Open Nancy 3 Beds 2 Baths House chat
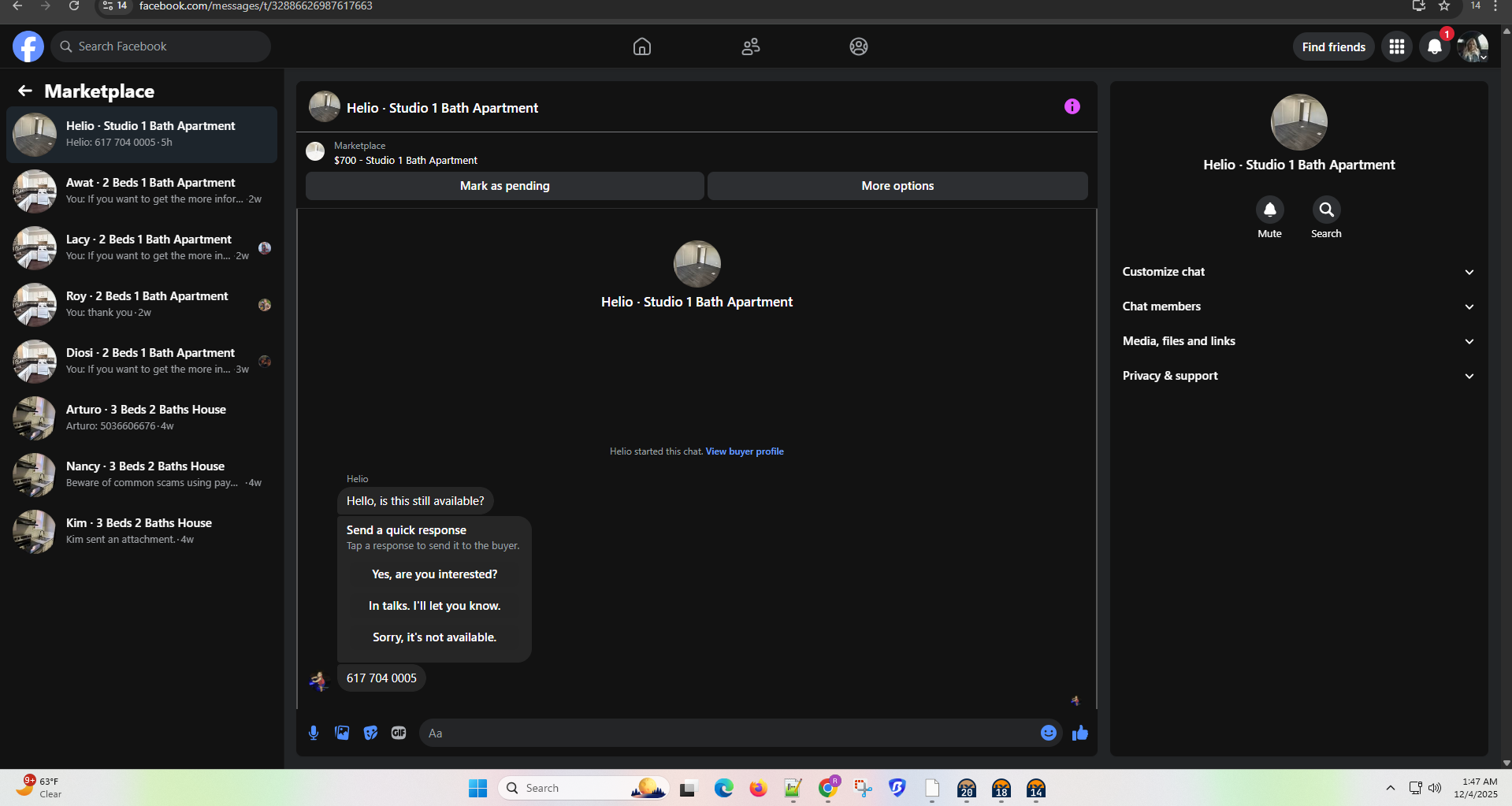The width and height of the screenshot is (1512, 806). click(x=142, y=475)
